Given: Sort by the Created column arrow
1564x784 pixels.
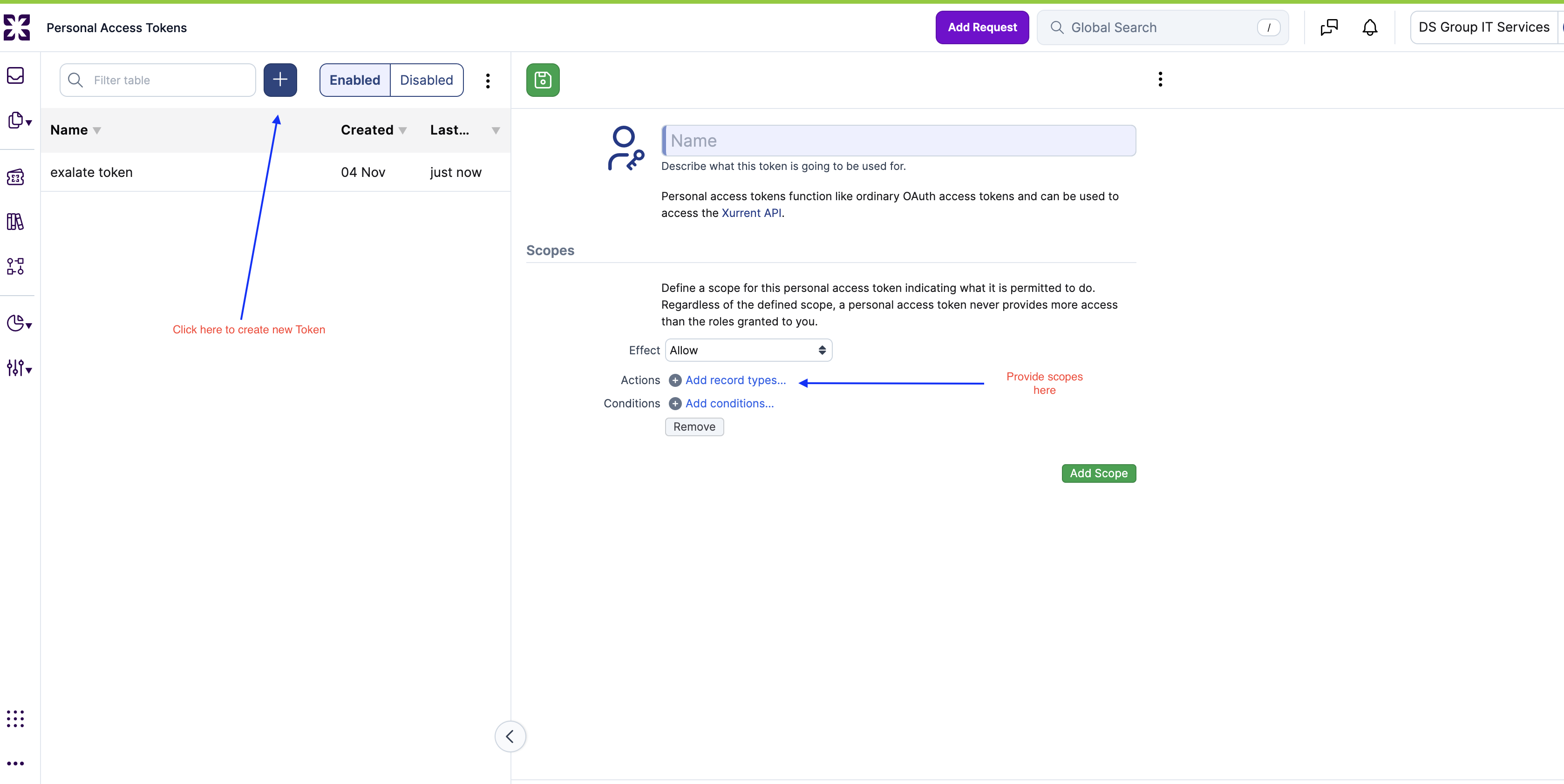Looking at the screenshot, I should 402,130.
